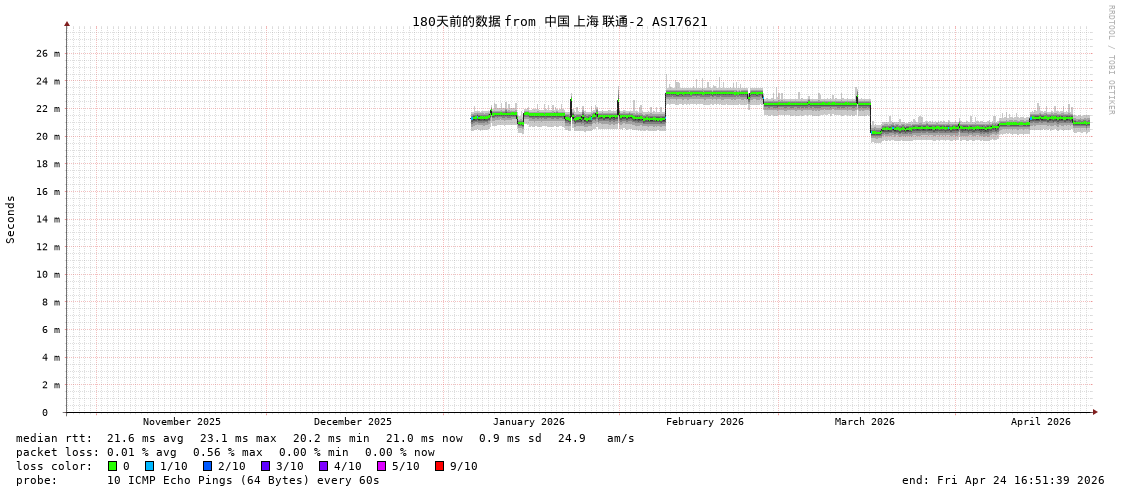Click the light blue 1/10 loss swatch

click(150, 466)
